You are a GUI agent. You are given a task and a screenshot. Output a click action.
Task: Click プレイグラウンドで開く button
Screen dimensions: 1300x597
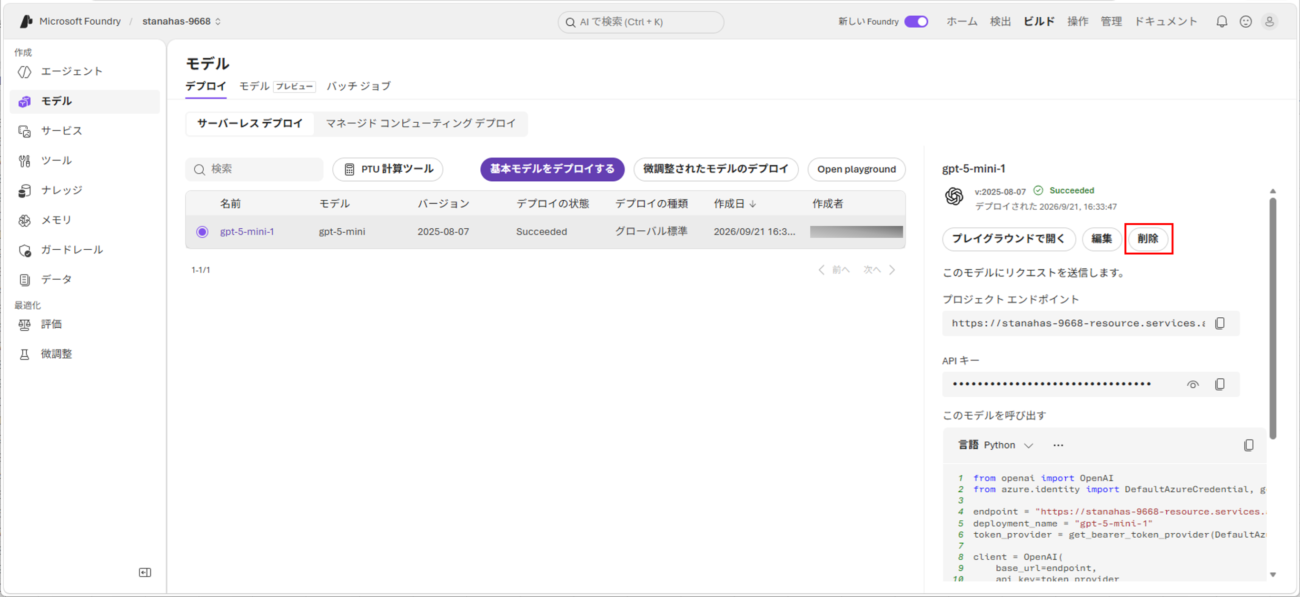(x=1009, y=239)
